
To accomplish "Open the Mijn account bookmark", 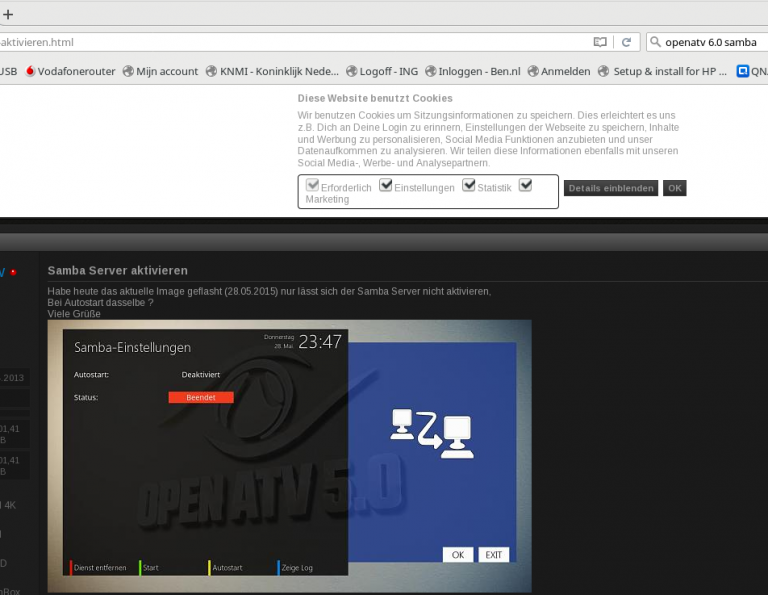I will tap(160, 71).
